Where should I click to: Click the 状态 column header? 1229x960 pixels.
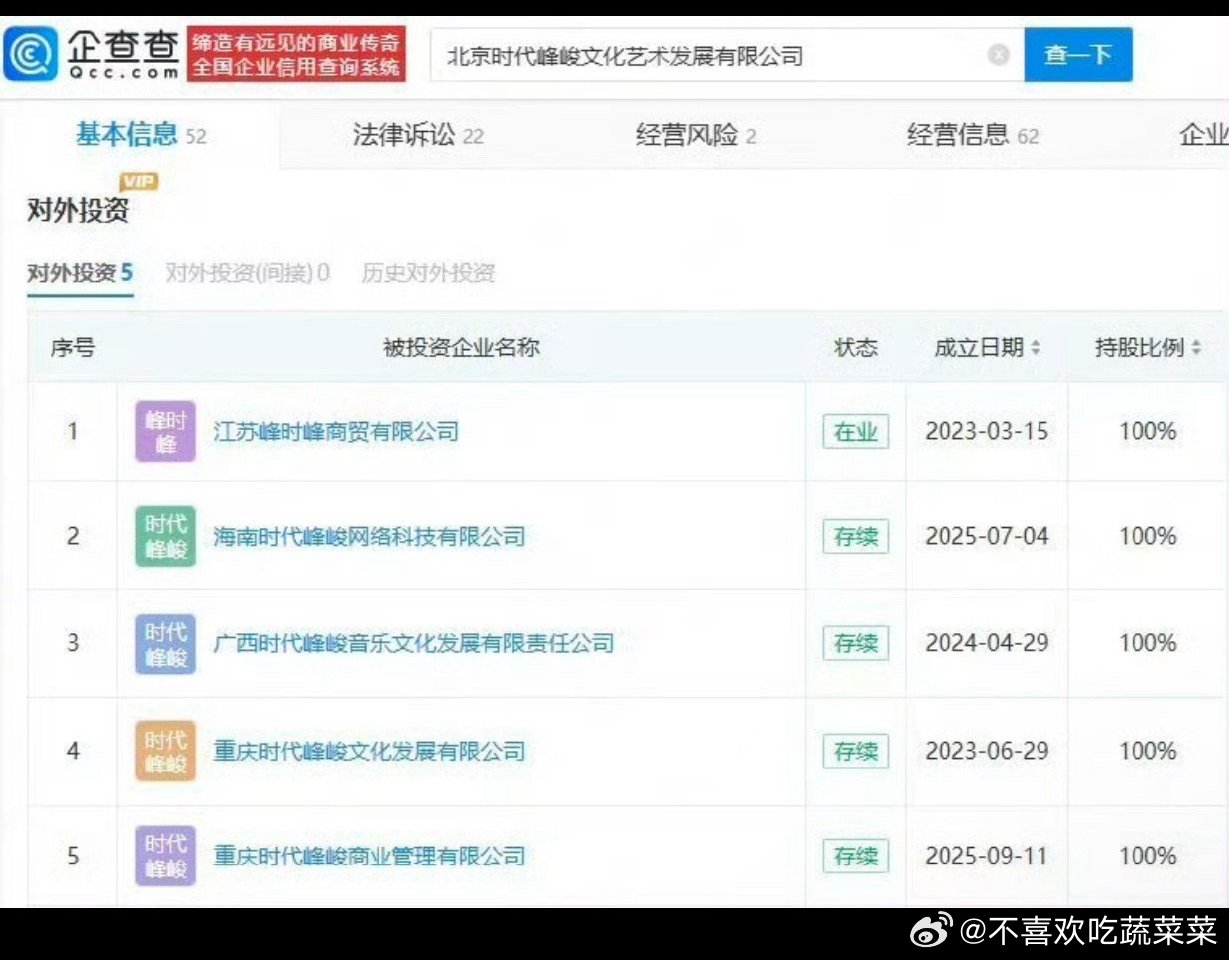pos(855,348)
